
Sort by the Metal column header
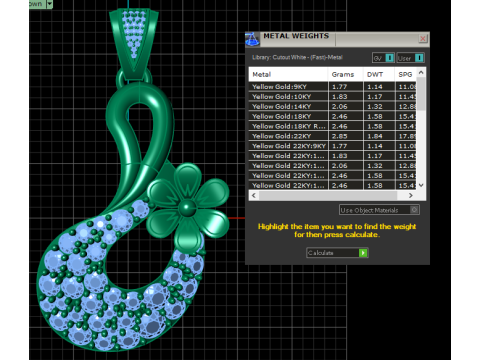(x=288, y=74)
